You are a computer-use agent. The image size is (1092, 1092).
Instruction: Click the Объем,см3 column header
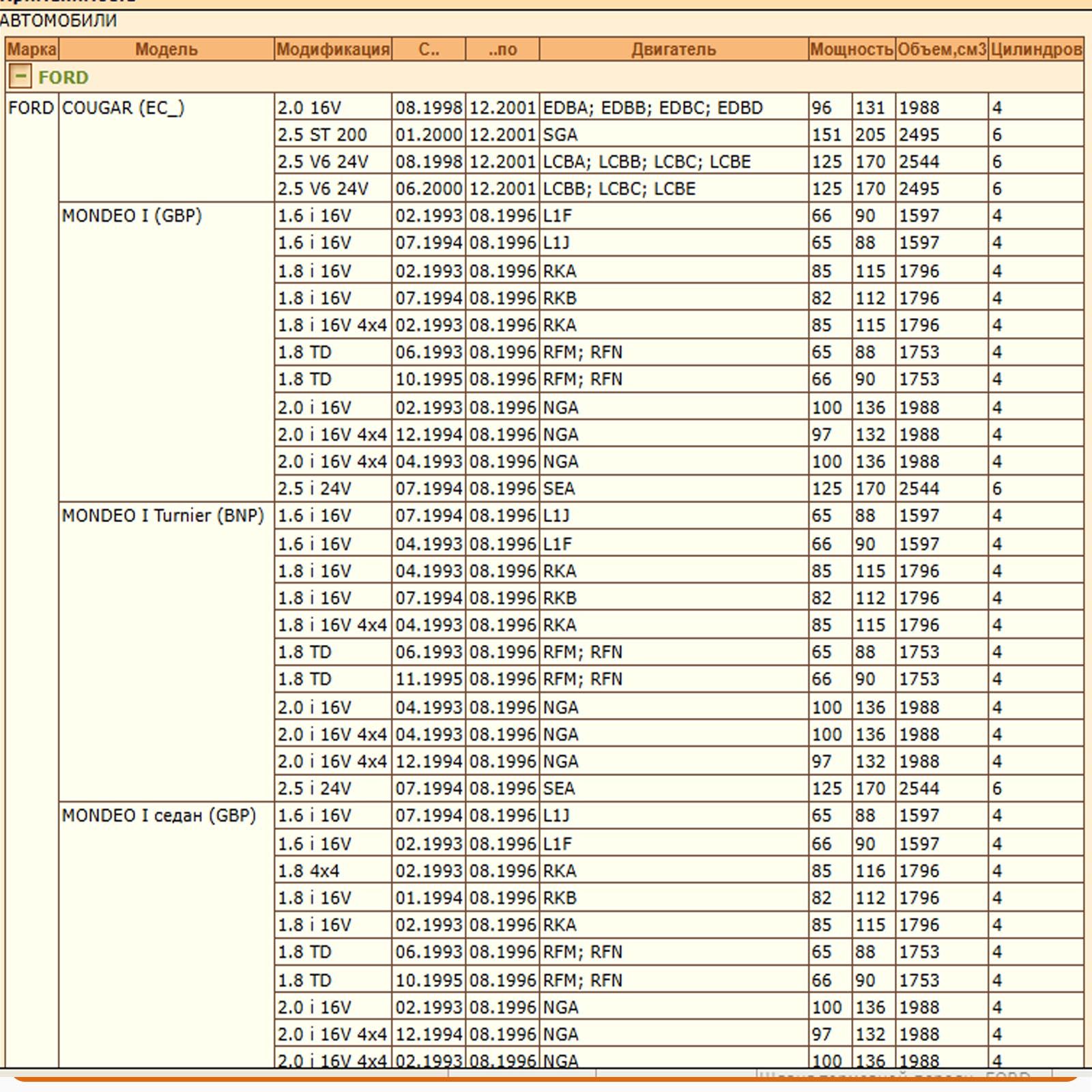[x=942, y=49]
